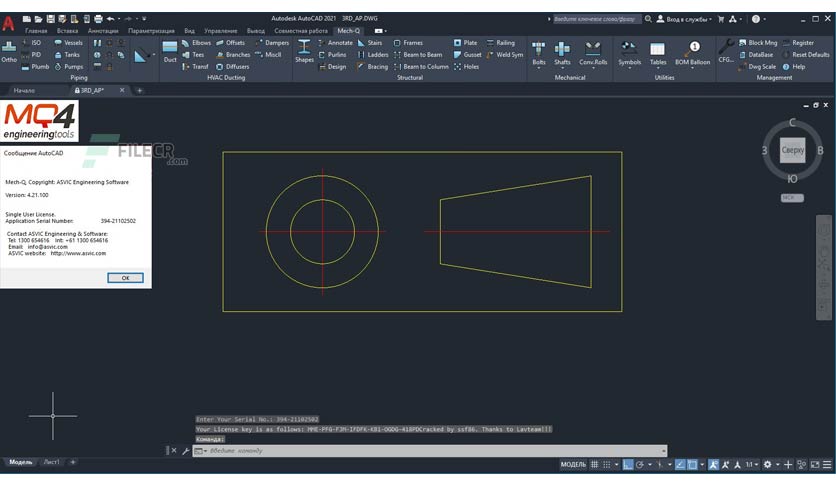Toggle polar tracking in status bar

click(640, 465)
